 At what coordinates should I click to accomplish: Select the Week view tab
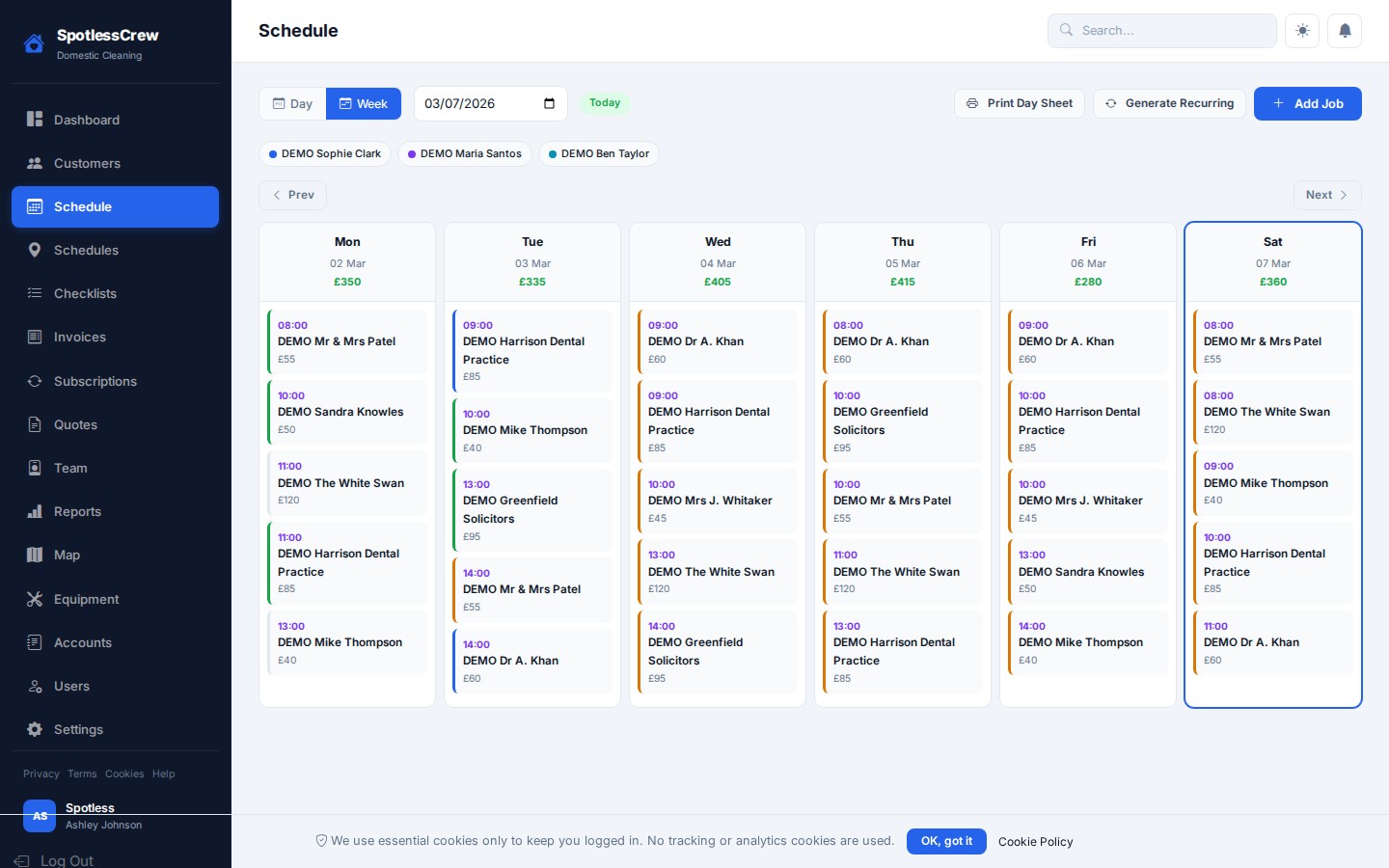click(364, 103)
